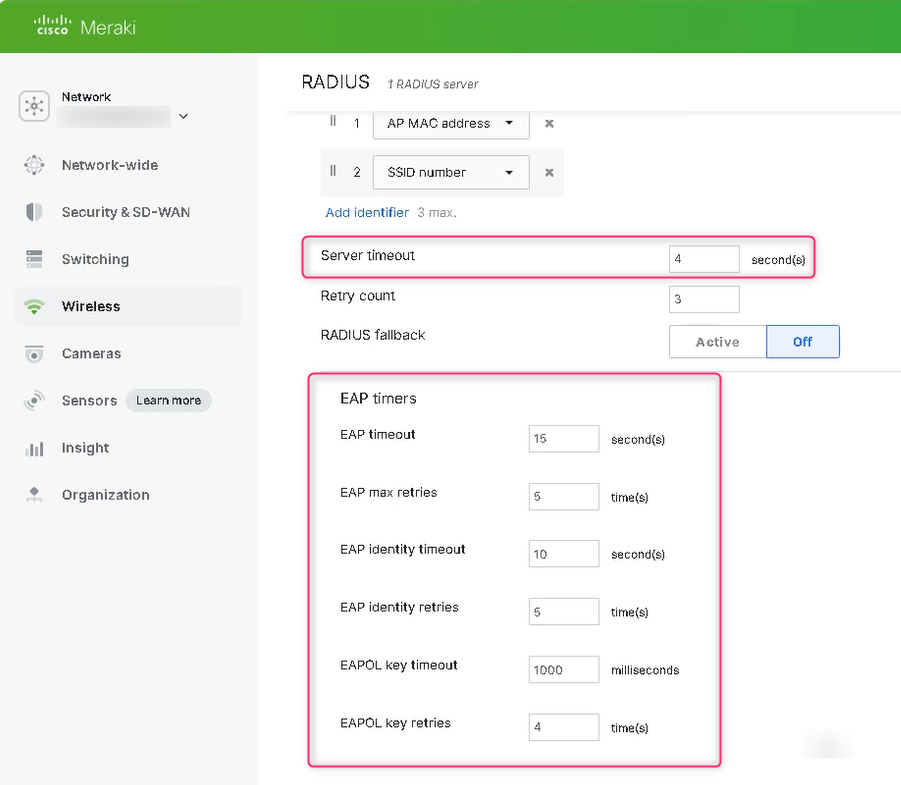Expand the Network selector dropdown
This screenshot has height=785, width=901.
(x=182, y=117)
